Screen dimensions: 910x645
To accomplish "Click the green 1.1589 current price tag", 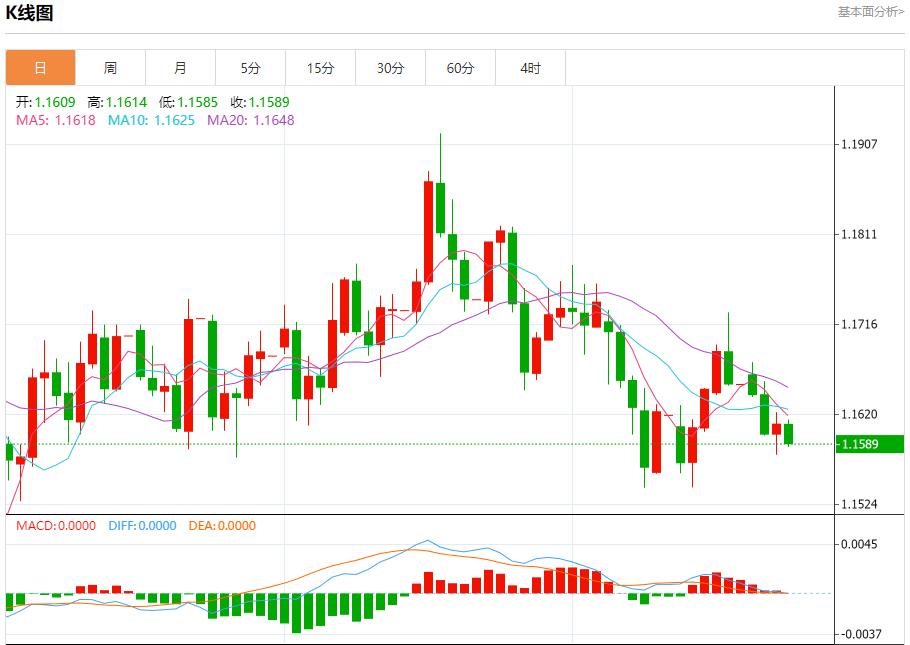I will 868,441.
